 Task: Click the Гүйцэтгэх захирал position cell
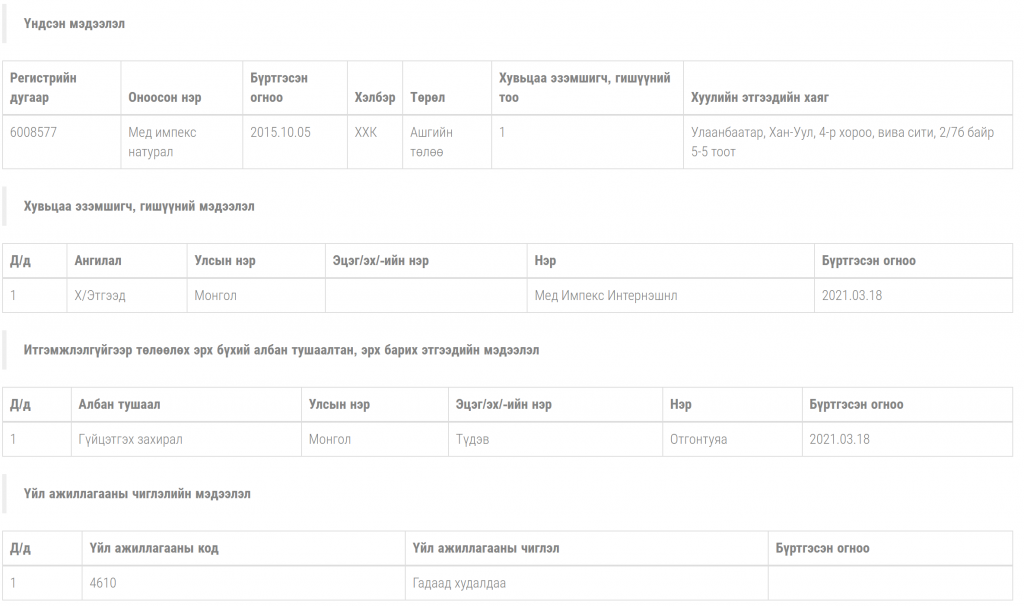(x=130, y=439)
